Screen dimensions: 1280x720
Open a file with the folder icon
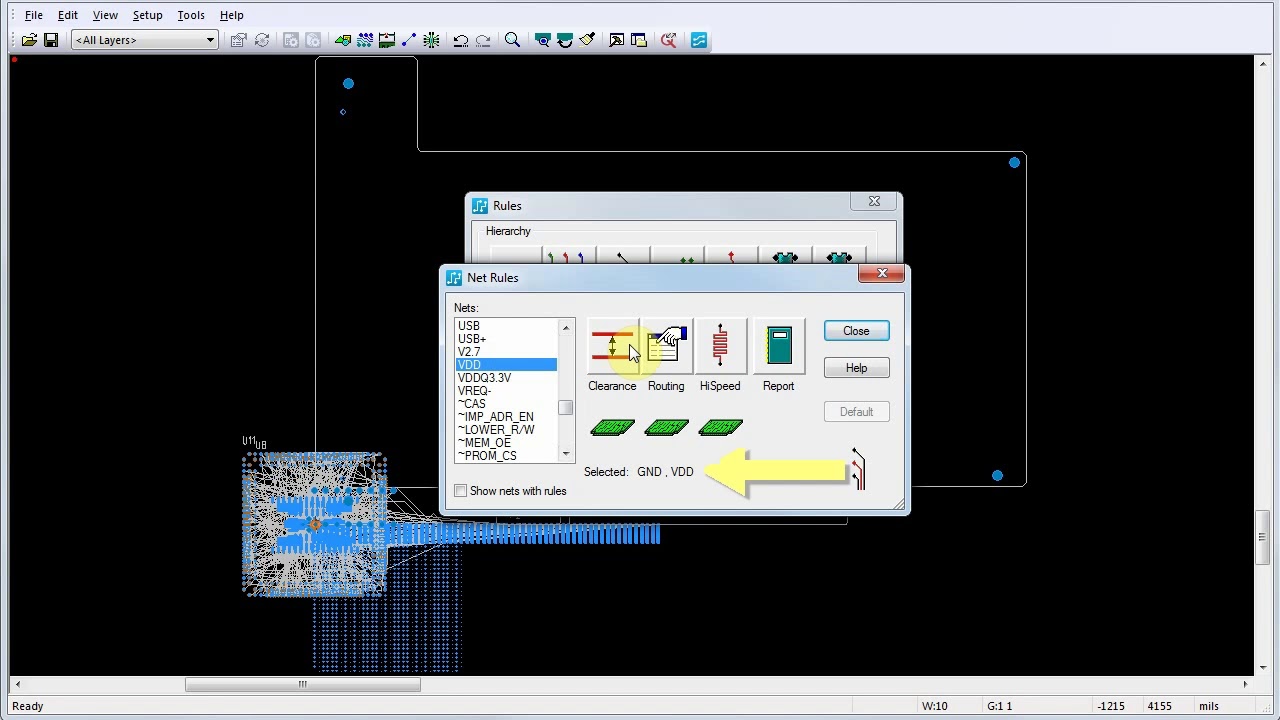click(x=29, y=40)
